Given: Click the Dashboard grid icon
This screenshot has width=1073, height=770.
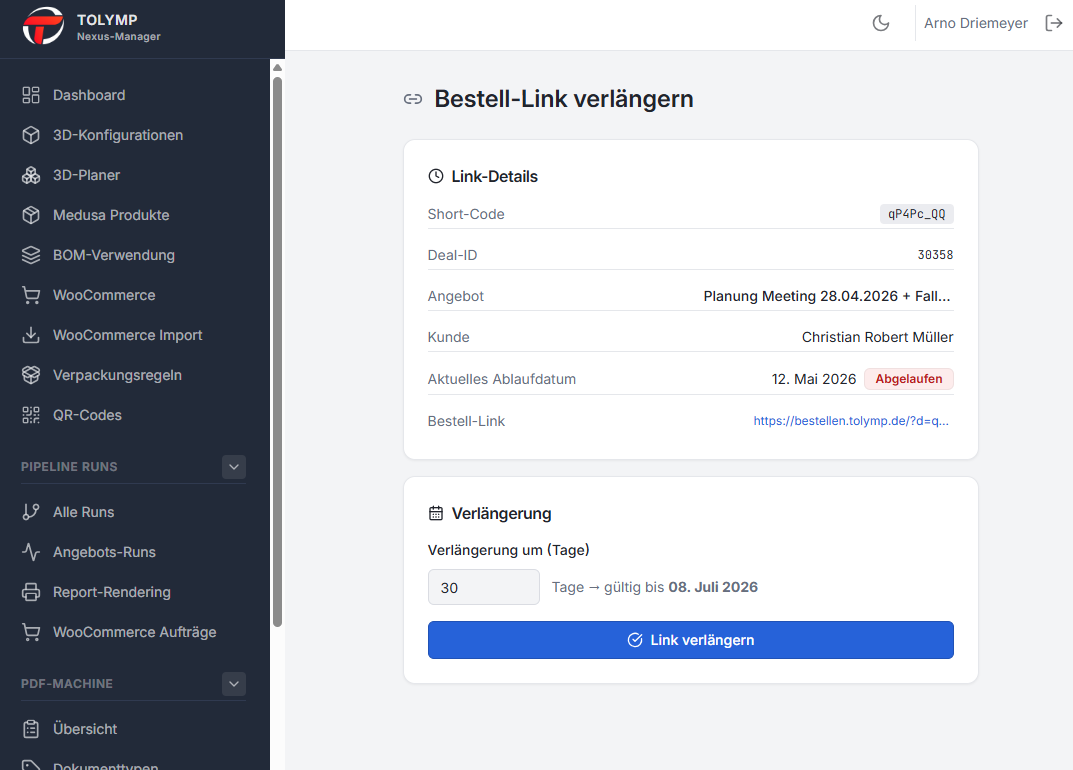Looking at the screenshot, I should click(31, 95).
